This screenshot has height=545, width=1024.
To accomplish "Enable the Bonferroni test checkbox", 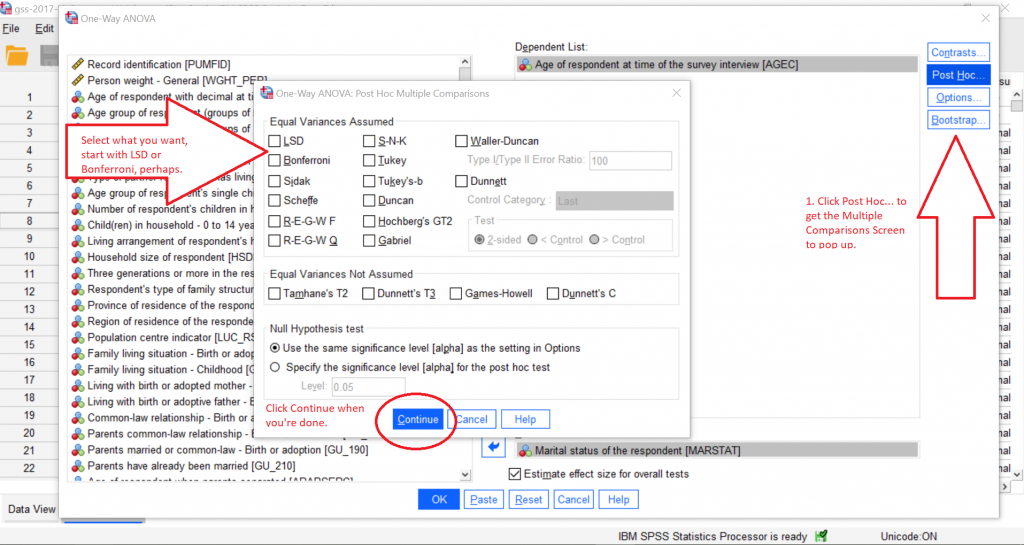I will click(x=274, y=161).
